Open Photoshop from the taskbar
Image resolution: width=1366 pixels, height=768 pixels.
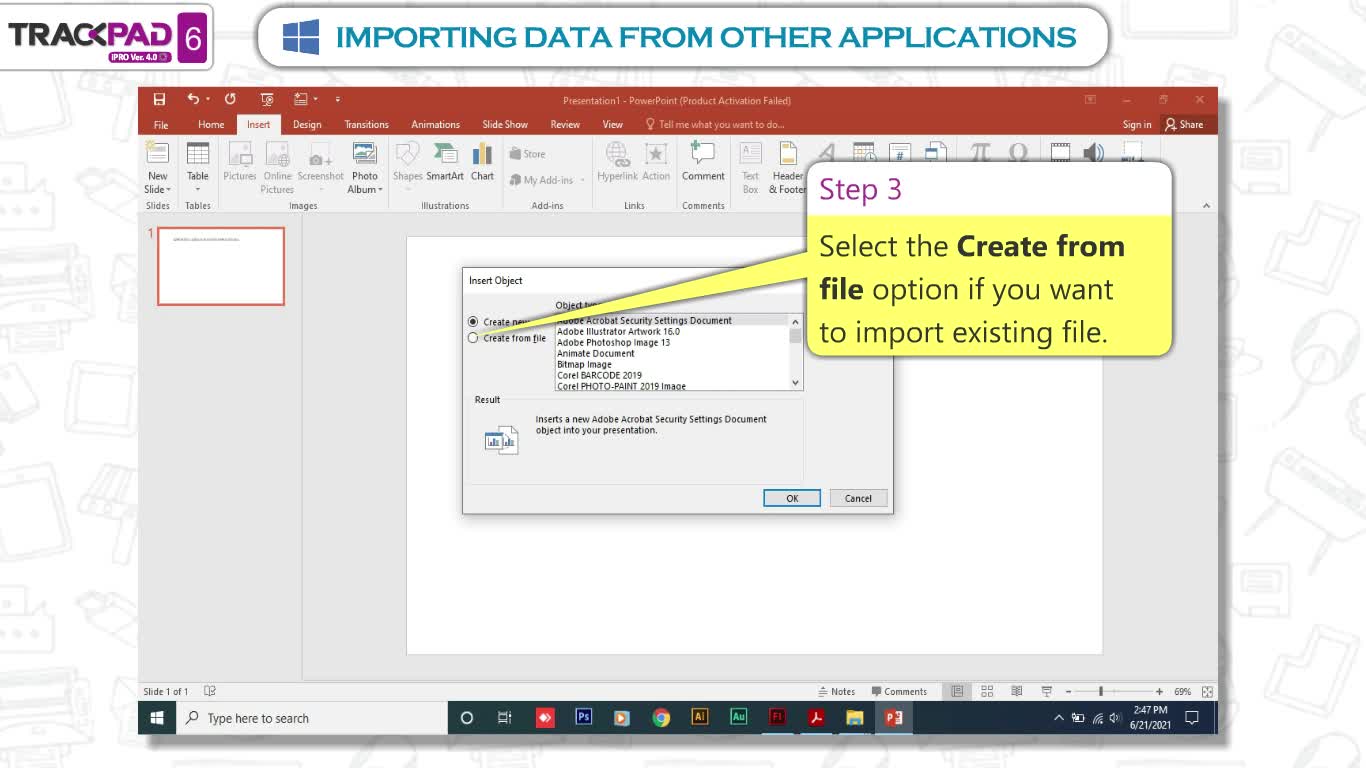tap(584, 717)
